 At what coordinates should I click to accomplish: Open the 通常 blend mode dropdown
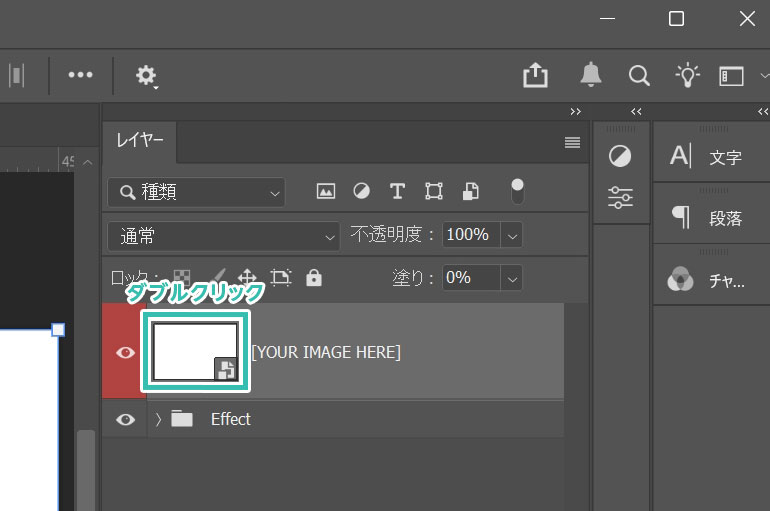click(x=223, y=236)
